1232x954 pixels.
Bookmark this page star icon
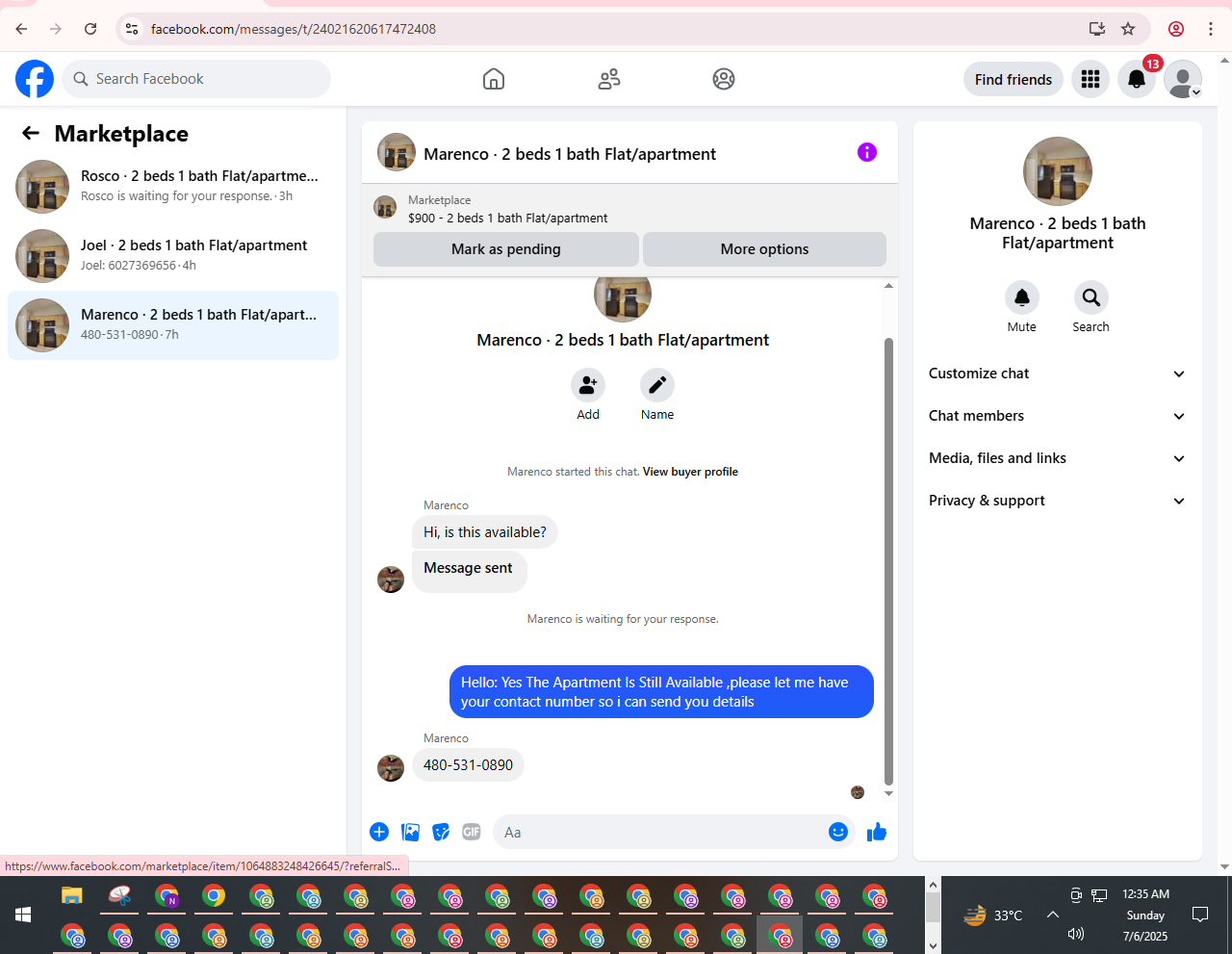point(1128,29)
